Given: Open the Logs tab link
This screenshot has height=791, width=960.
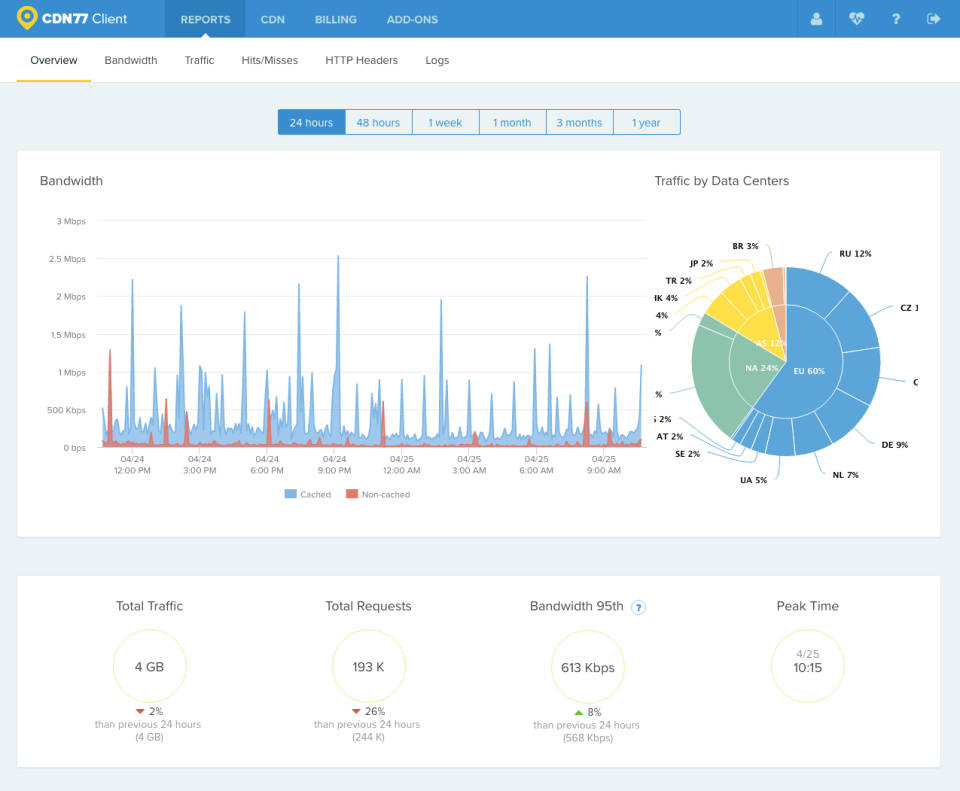Looking at the screenshot, I should 437,60.
